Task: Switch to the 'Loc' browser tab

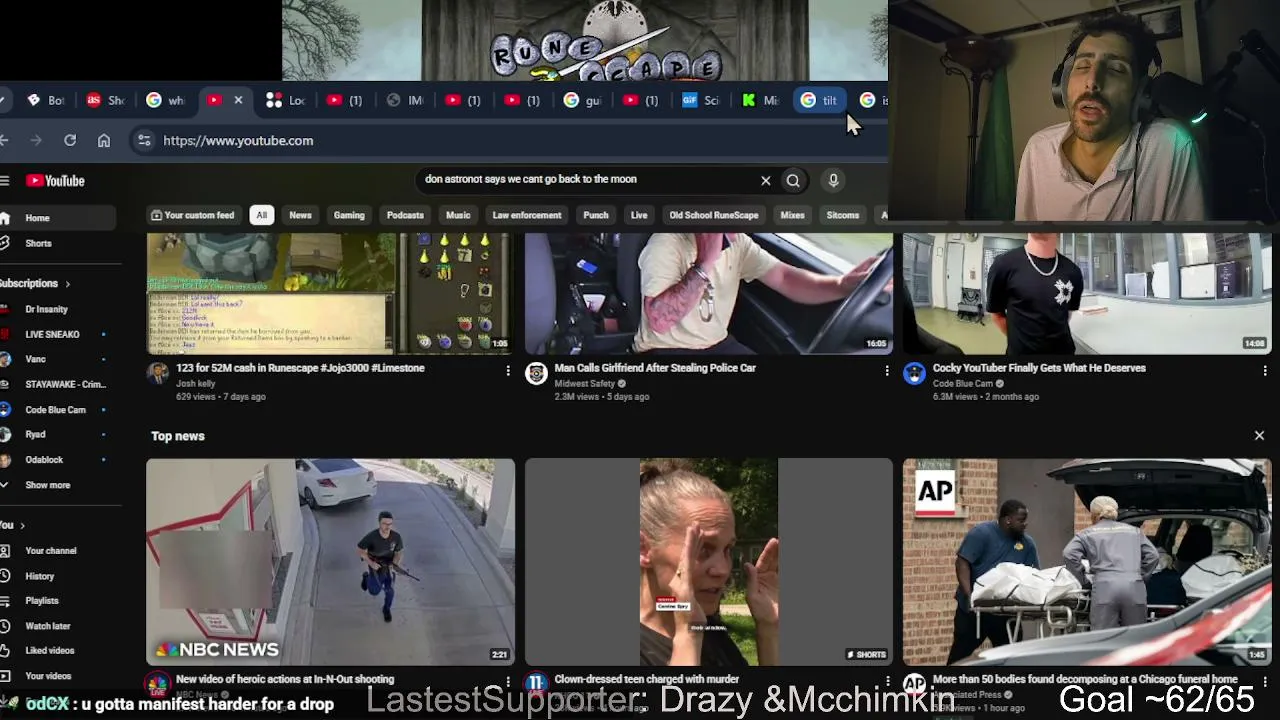Action: [286, 100]
